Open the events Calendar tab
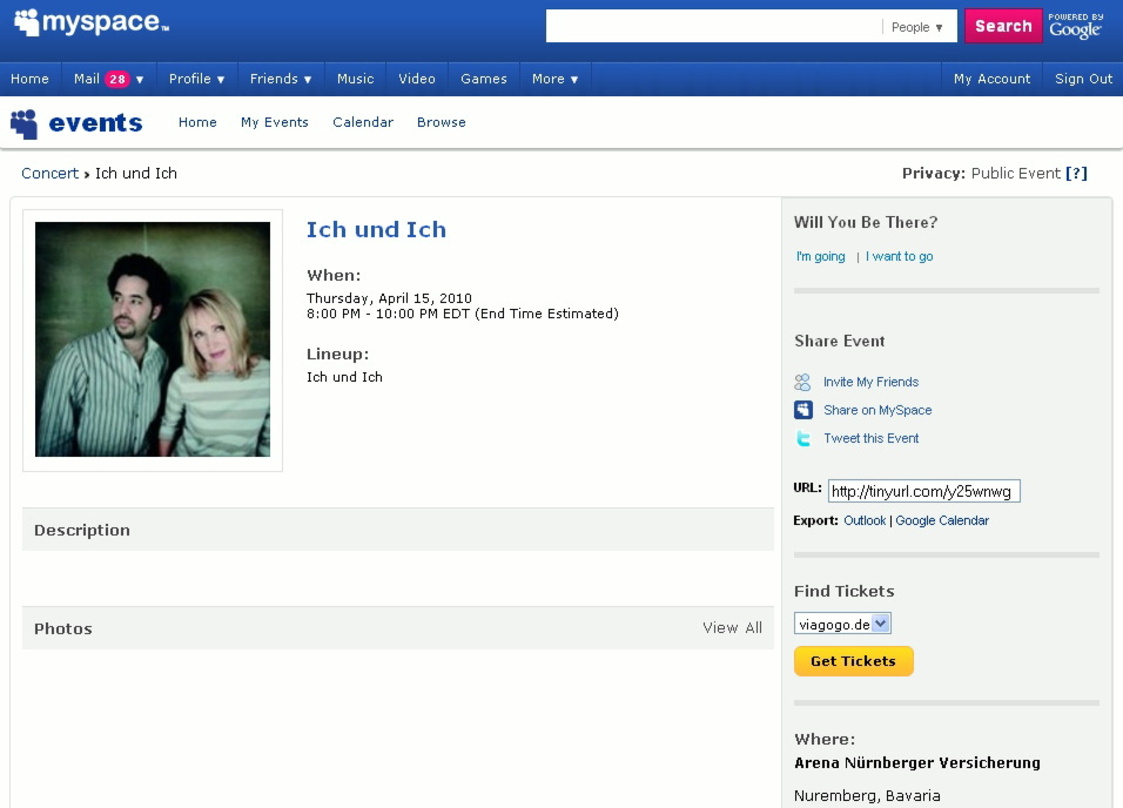1123x808 pixels. [x=363, y=122]
